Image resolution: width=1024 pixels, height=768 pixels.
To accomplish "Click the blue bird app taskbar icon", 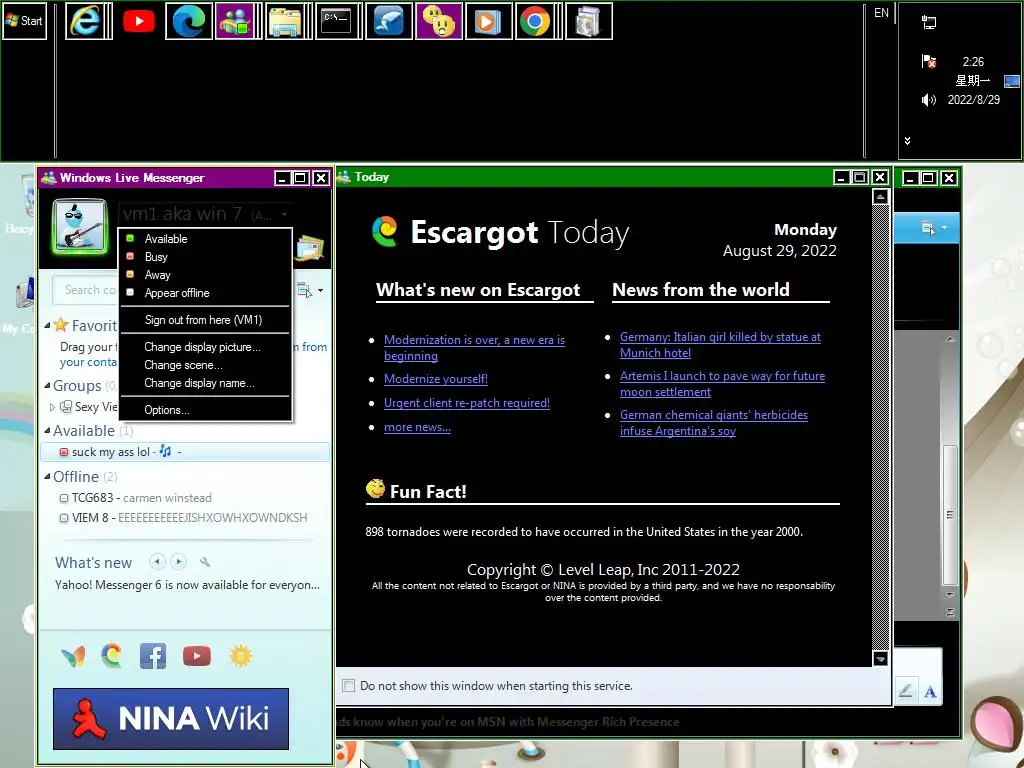I will pyautogui.click(x=389, y=22).
